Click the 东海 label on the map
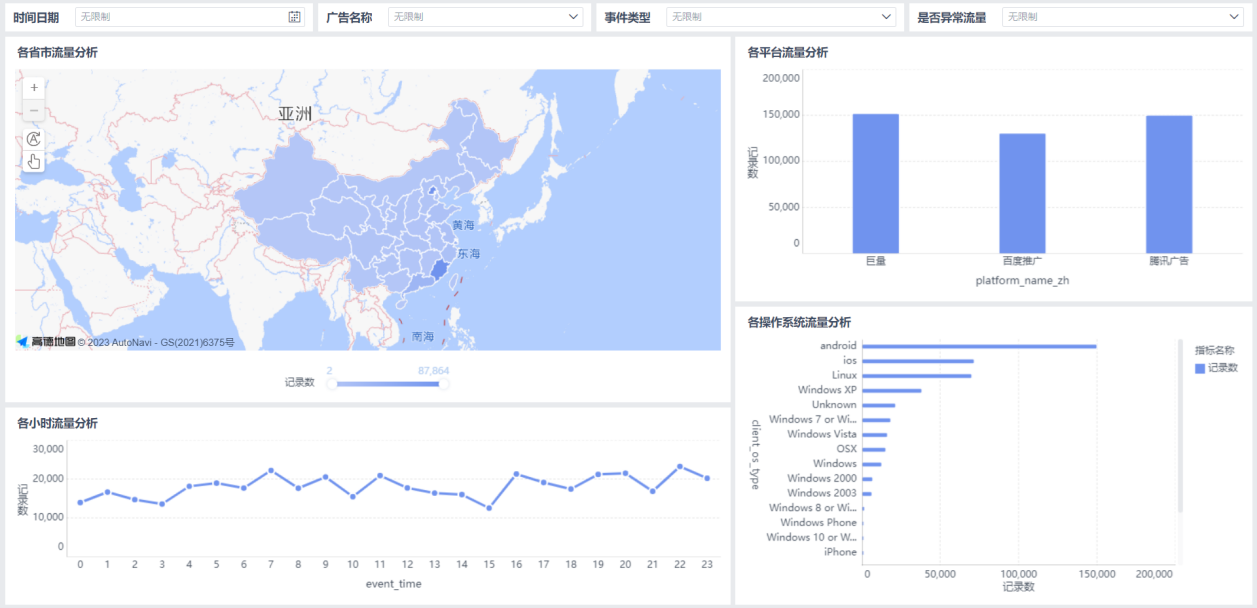The height and width of the screenshot is (608, 1257). (x=469, y=254)
